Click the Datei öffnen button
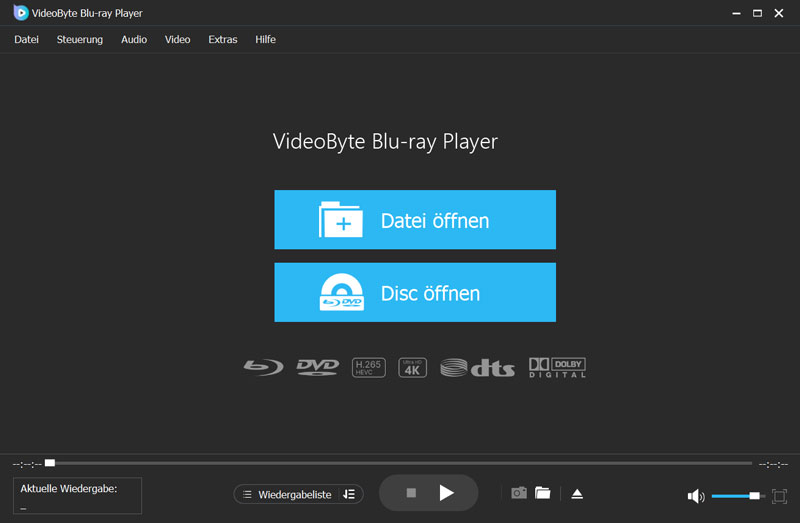 pos(415,220)
